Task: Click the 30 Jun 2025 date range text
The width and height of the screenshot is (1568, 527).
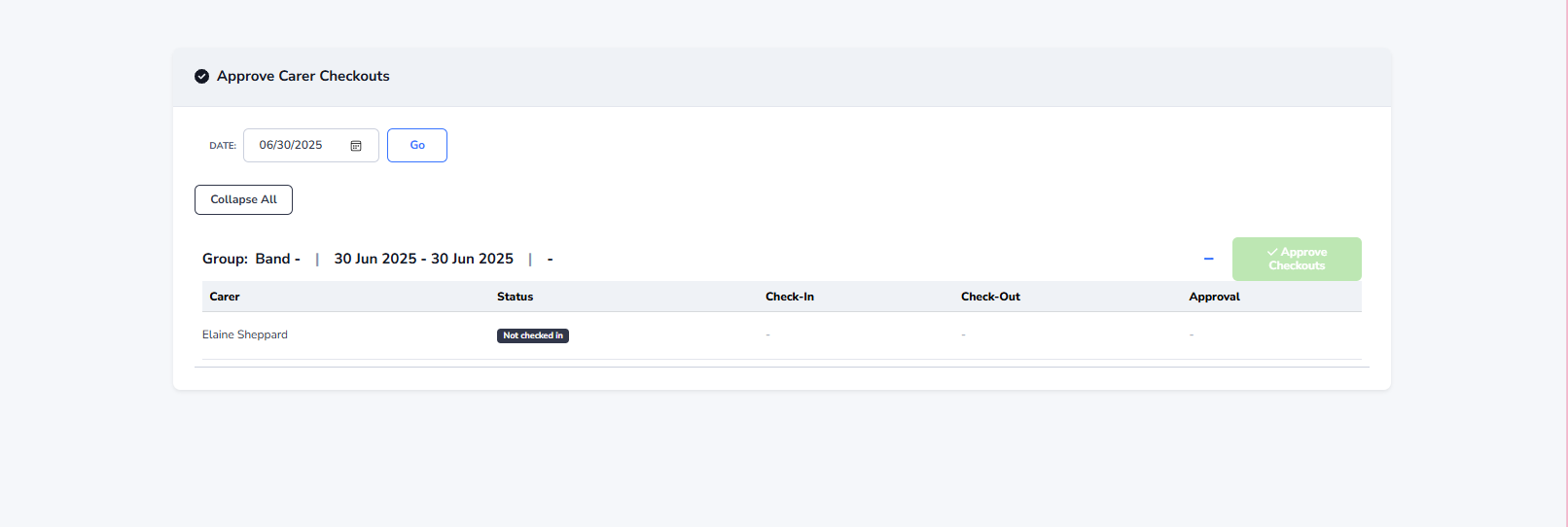Action: pyautogui.click(x=423, y=259)
